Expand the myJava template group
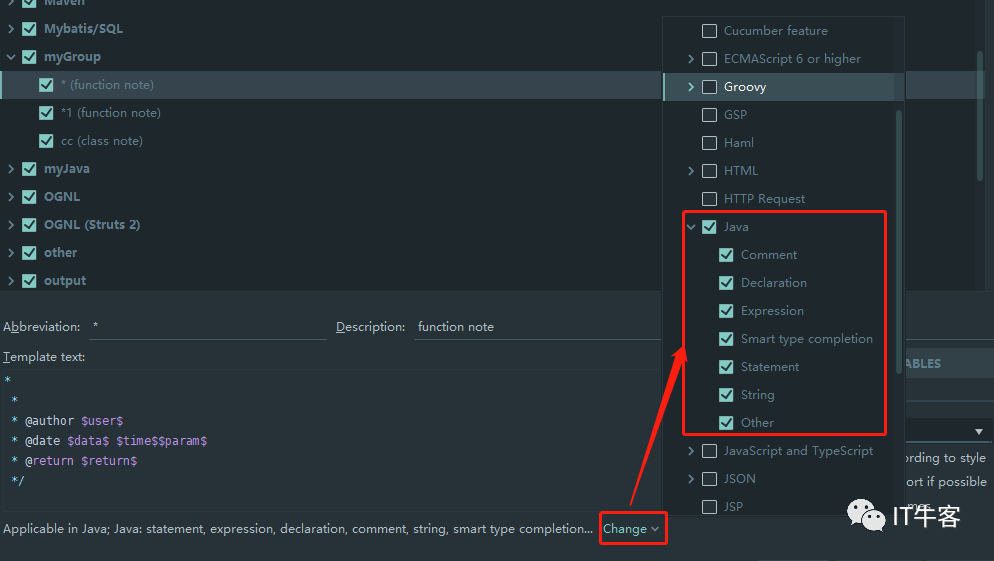Viewport: 994px width, 561px height. click(11, 169)
